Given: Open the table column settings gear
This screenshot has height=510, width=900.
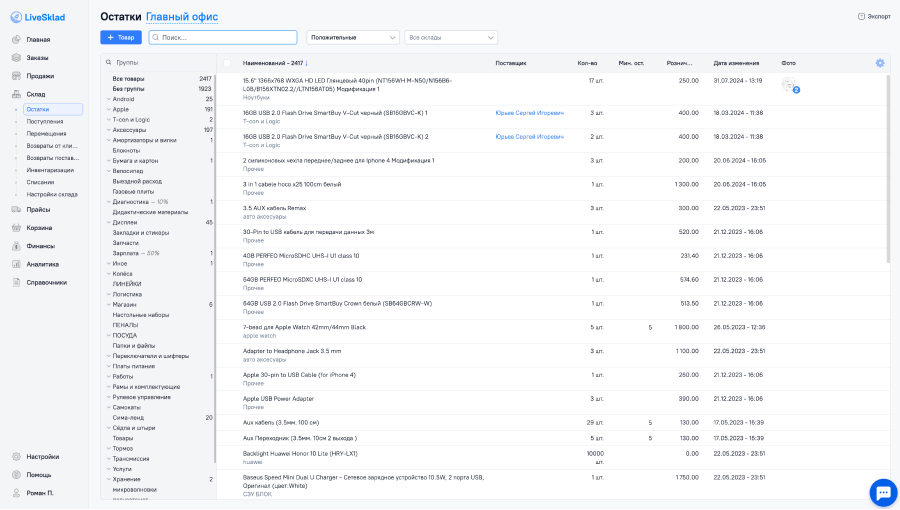Looking at the screenshot, I should coord(880,63).
